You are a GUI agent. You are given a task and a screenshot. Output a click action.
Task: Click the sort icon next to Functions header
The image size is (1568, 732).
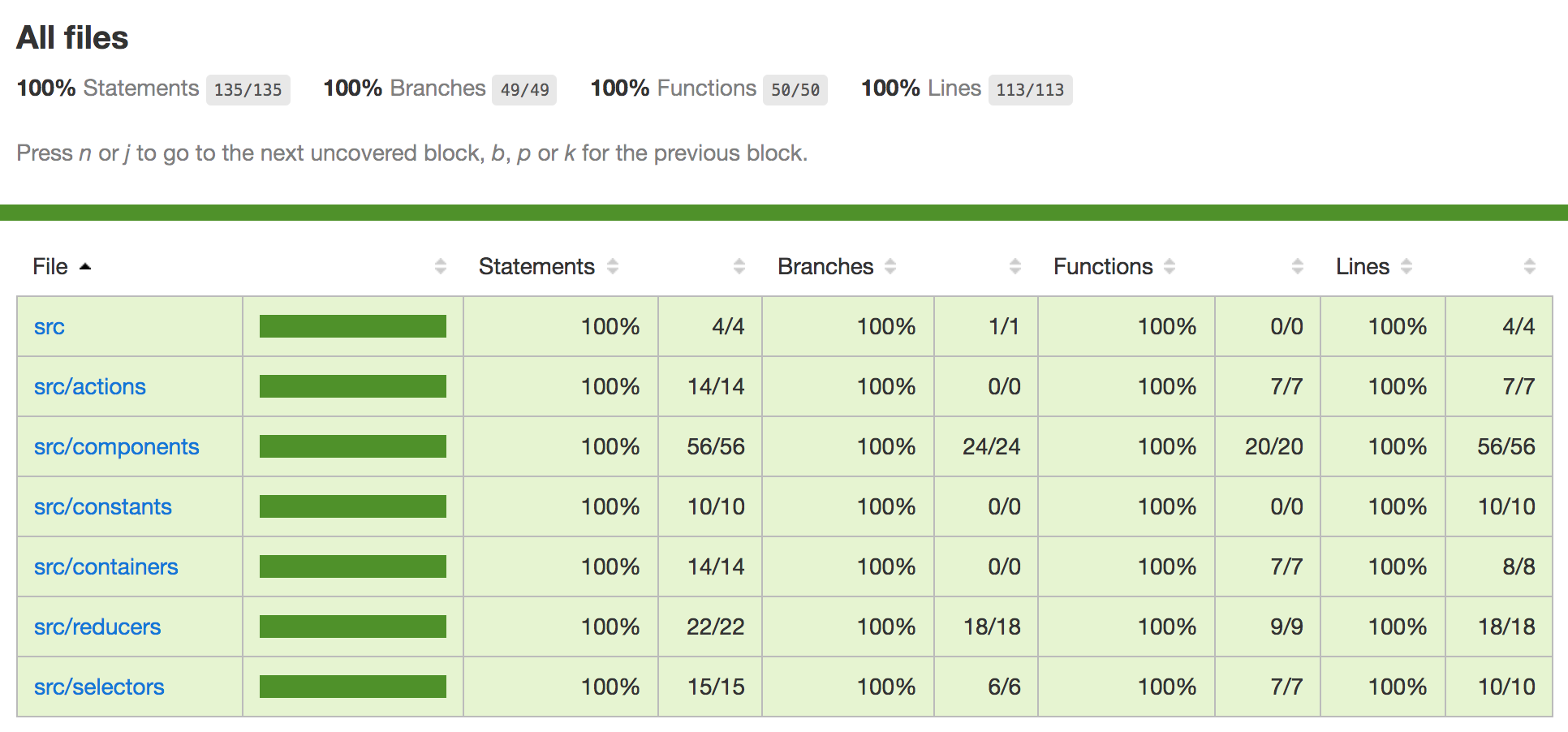coord(1170,265)
